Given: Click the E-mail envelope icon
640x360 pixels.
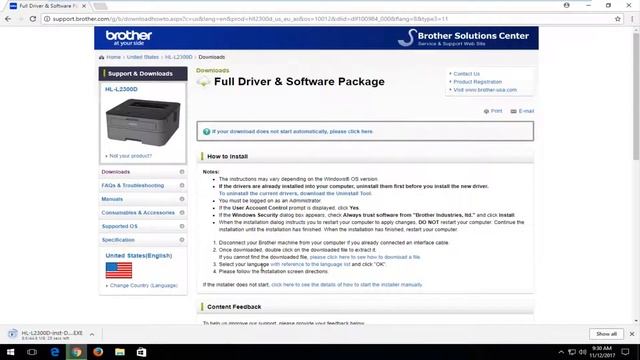Looking at the screenshot, I should click(513, 111).
